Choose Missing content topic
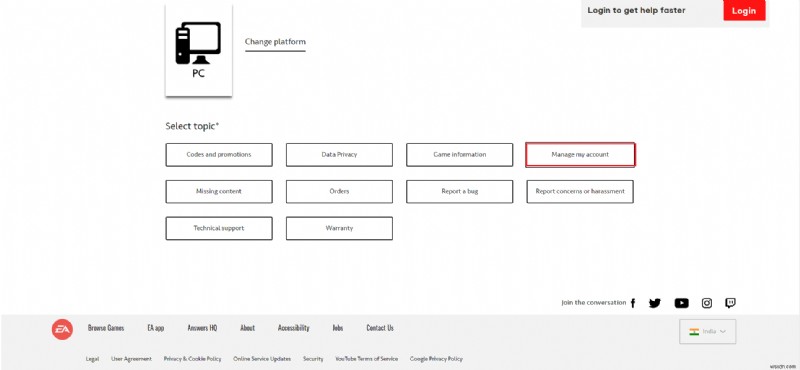 click(x=219, y=191)
